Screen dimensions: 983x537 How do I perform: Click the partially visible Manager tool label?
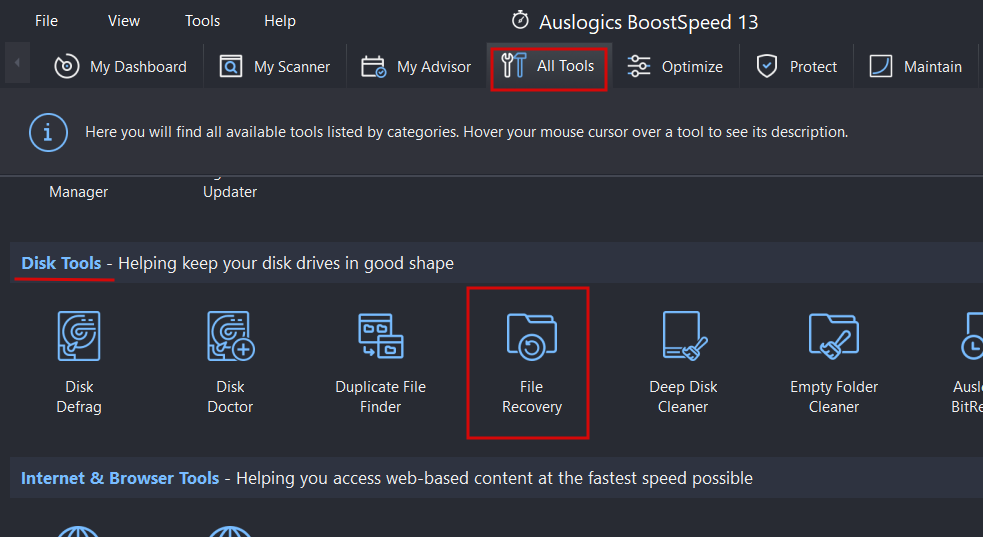point(78,192)
